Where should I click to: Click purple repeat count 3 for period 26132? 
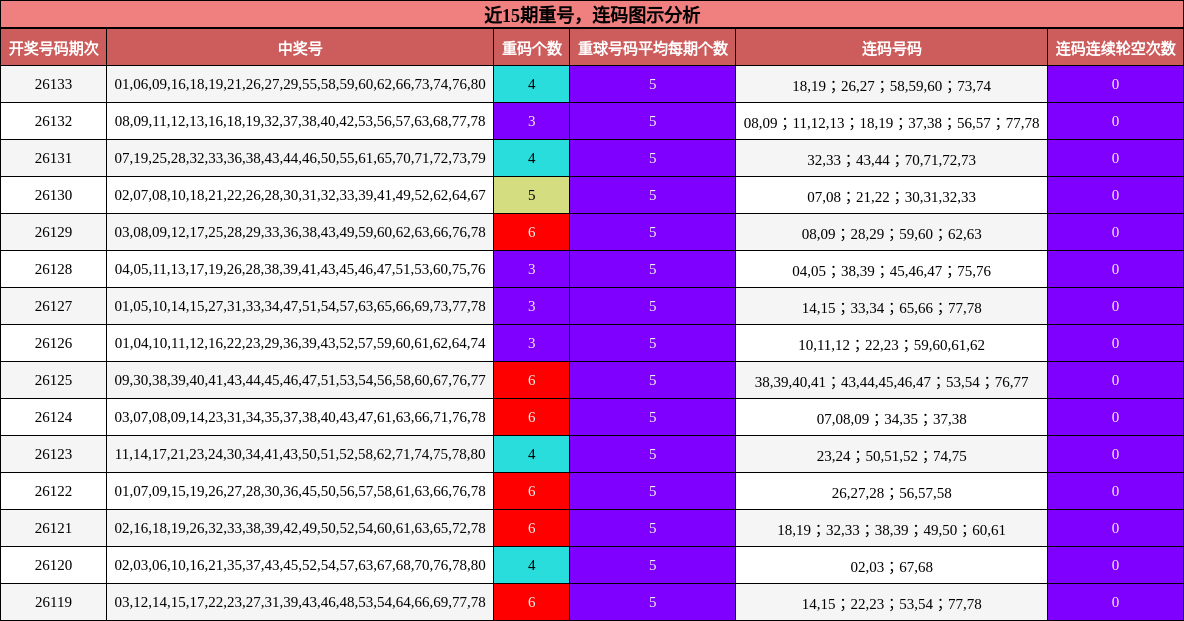(532, 121)
